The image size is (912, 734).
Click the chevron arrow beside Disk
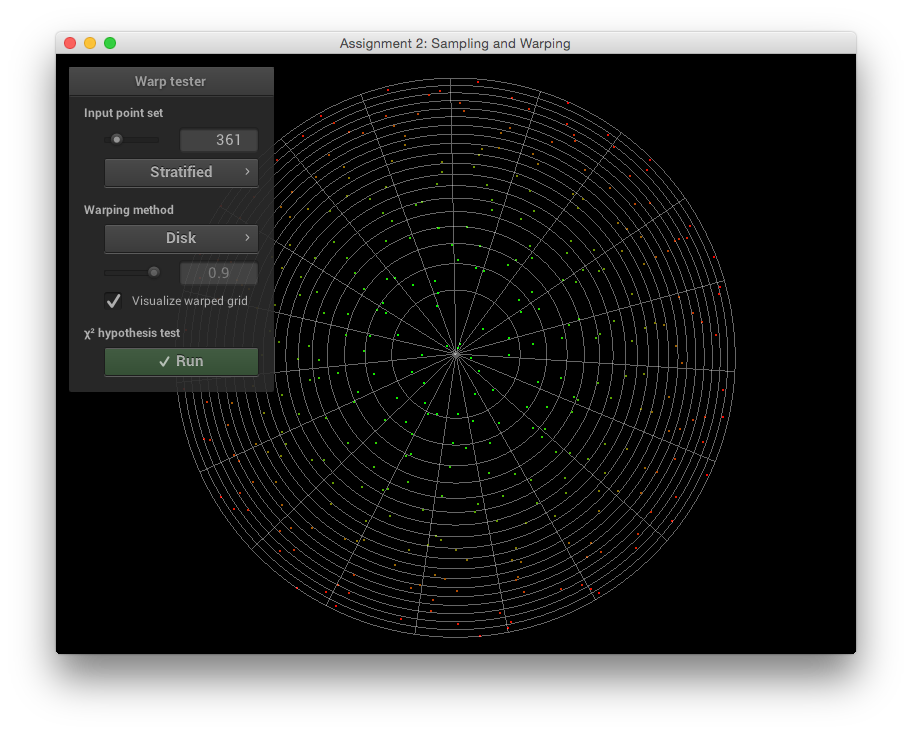tap(247, 238)
